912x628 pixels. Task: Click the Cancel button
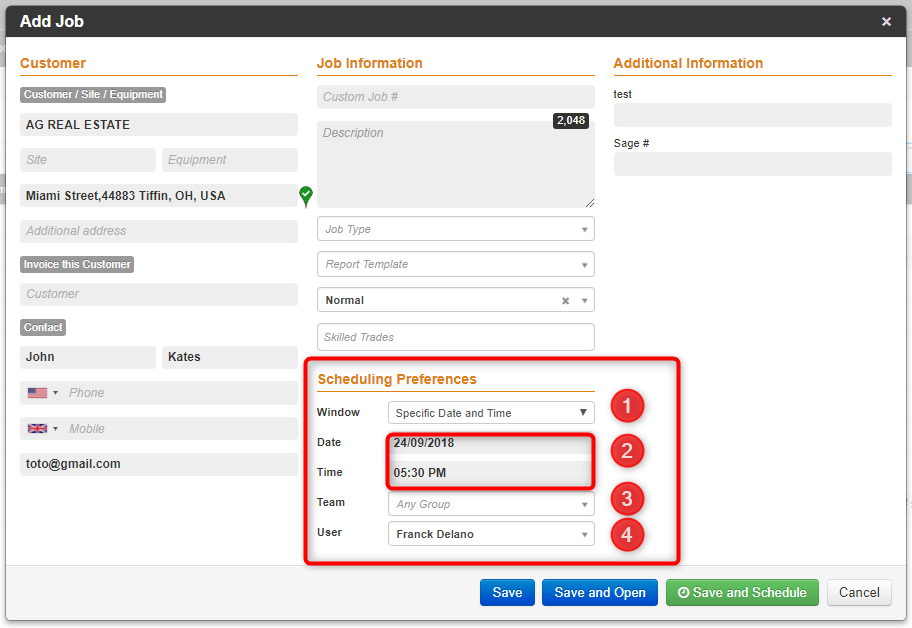(x=859, y=593)
